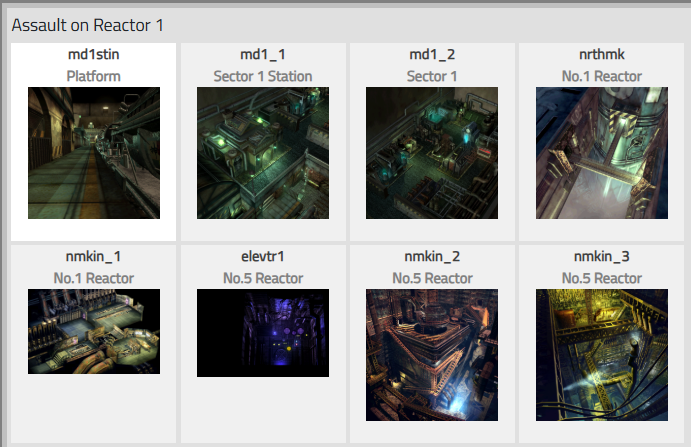The height and width of the screenshot is (447, 691).
Task: Click the nmkin_2 field name
Action: [x=432, y=257]
